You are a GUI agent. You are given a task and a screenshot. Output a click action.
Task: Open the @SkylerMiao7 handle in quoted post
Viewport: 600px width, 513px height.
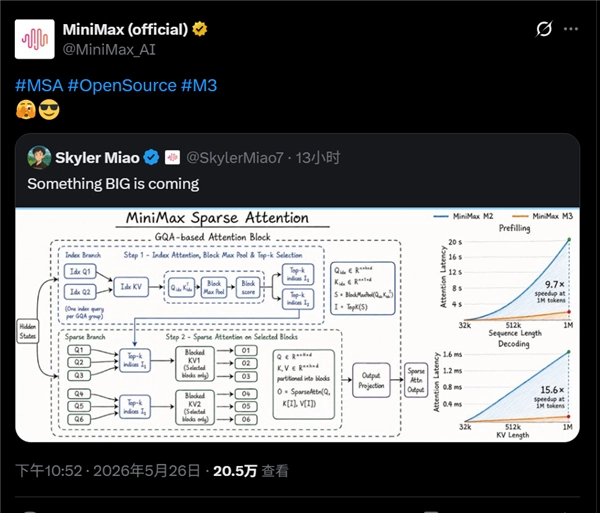coord(235,158)
